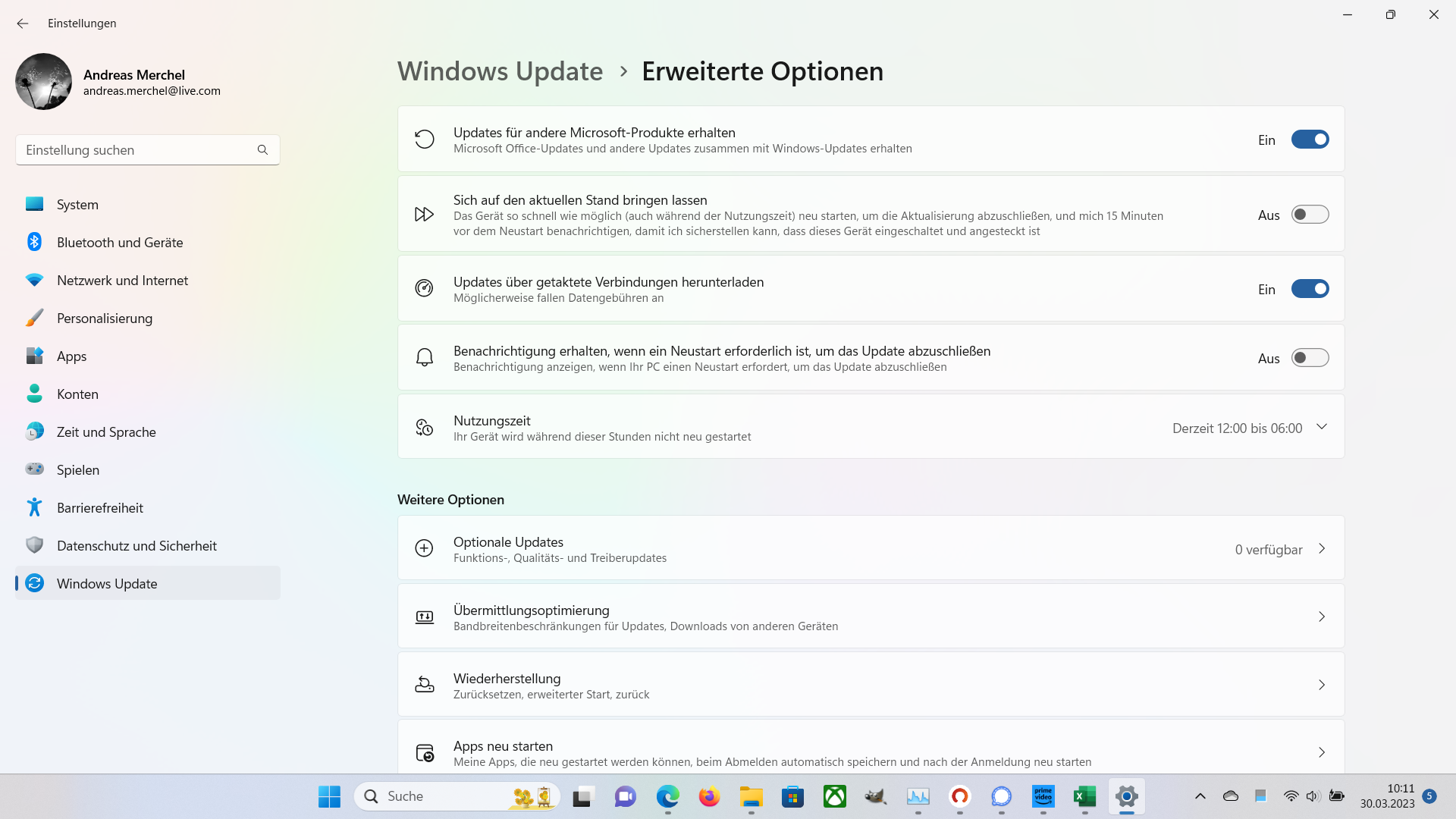Turn on restart notification toggle

[x=1310, y=358]
